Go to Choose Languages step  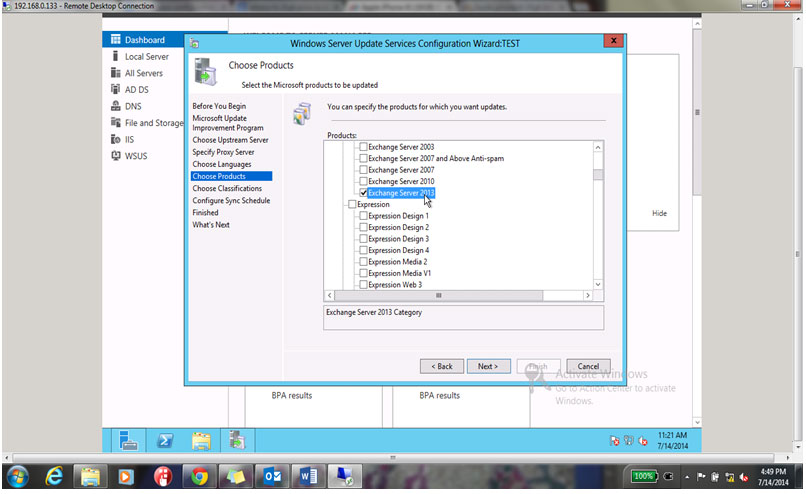222,164
